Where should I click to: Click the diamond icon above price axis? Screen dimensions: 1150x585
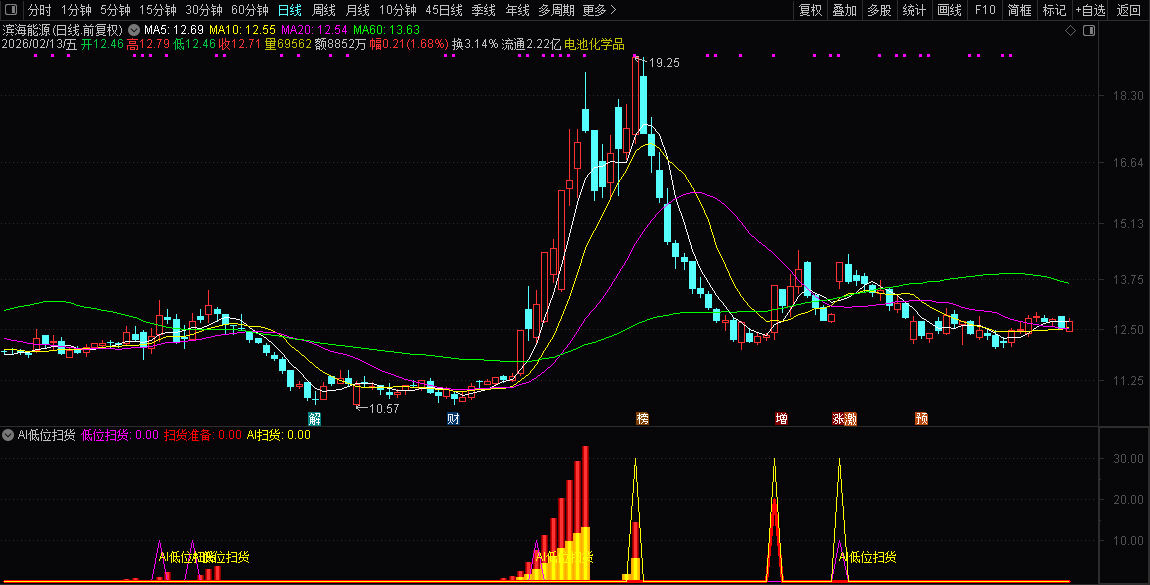[1070, 31]
